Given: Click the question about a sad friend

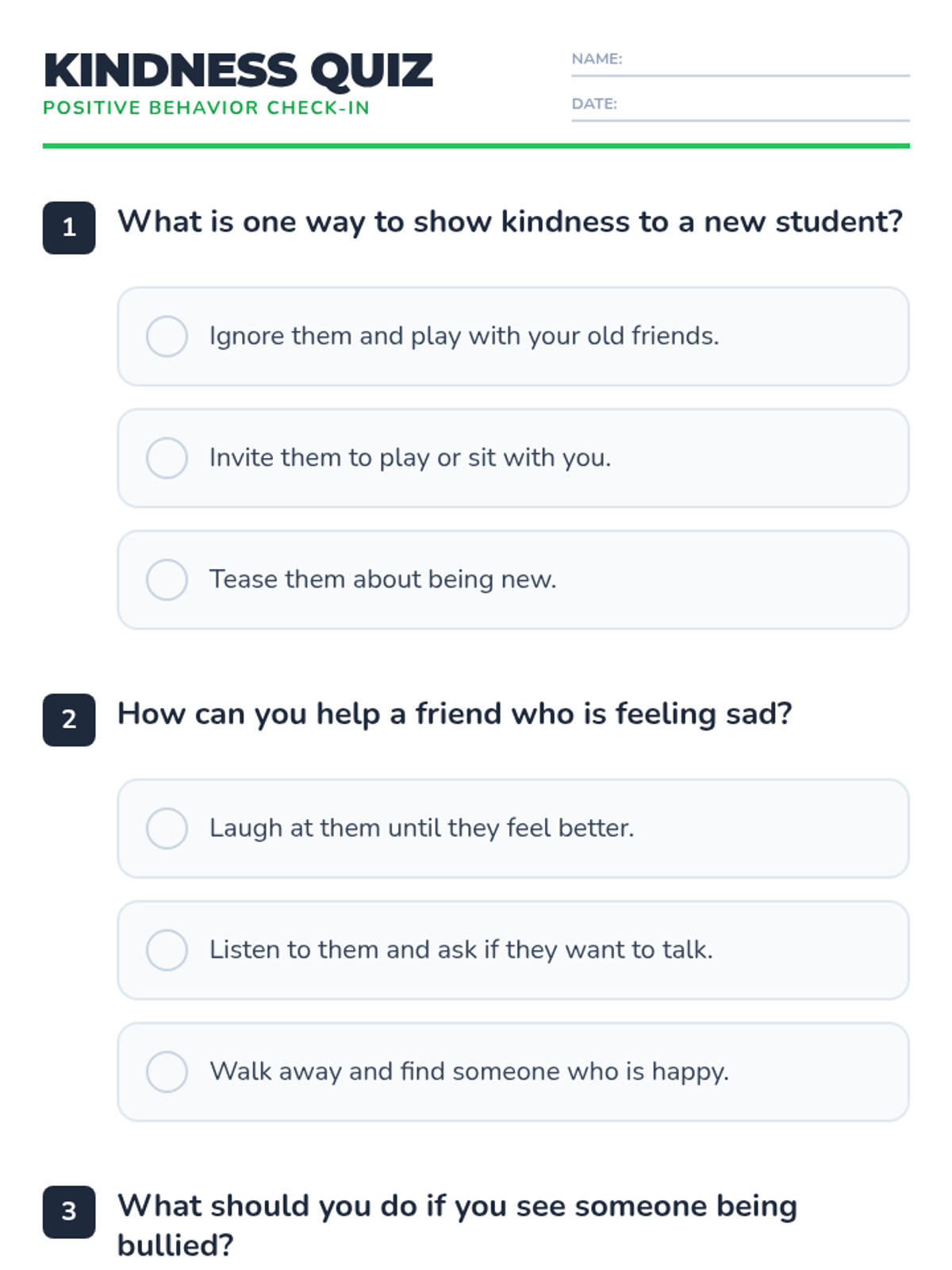Looking at the screenshot, I should (455, 714).
